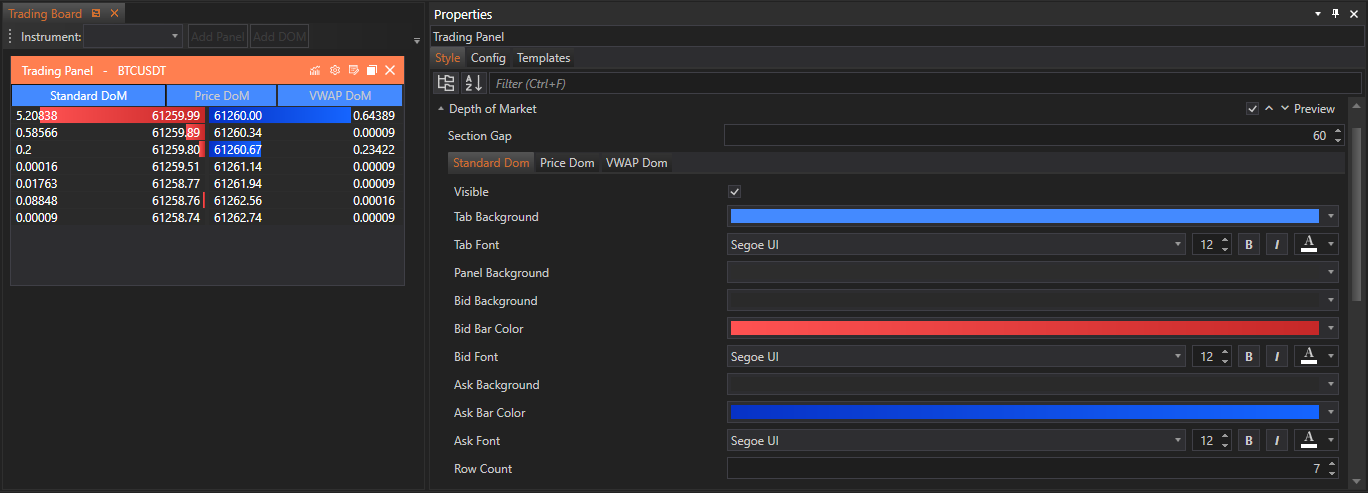Open the Ask Font color picker

coord(1316,441)
